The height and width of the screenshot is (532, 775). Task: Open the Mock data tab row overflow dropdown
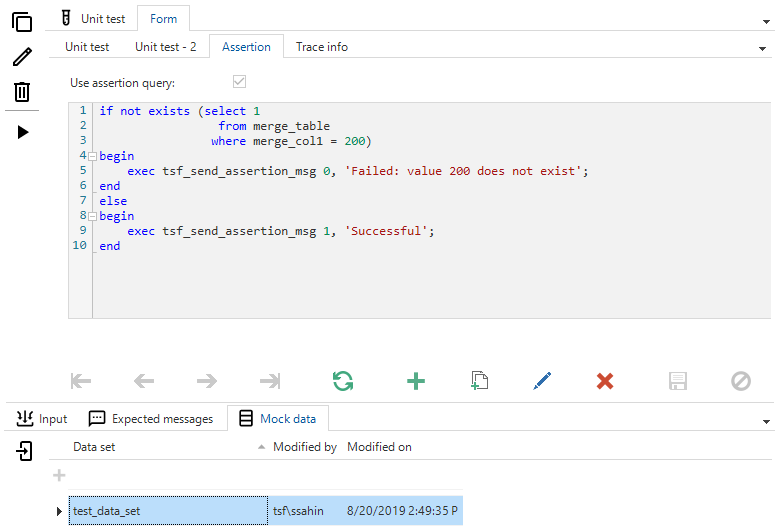click(766, 422)
